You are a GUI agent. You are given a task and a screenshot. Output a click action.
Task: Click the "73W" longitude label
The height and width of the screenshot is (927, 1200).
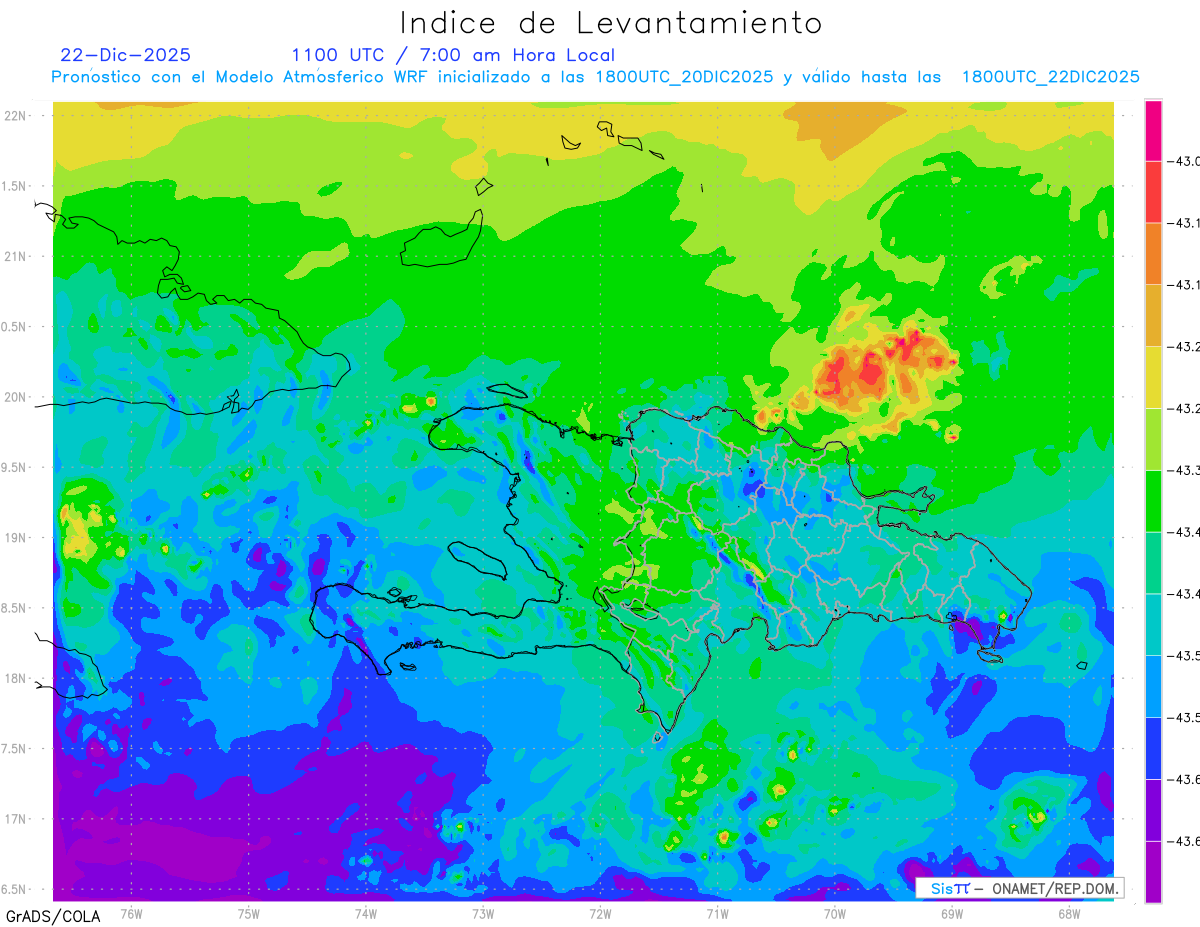[483, 913]
